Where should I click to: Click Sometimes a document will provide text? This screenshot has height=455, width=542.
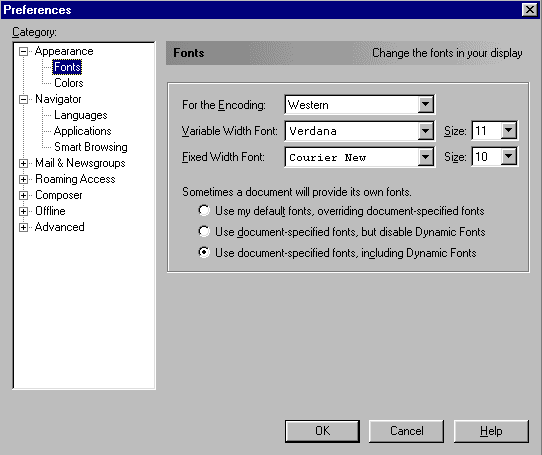[x=297, y=192]
